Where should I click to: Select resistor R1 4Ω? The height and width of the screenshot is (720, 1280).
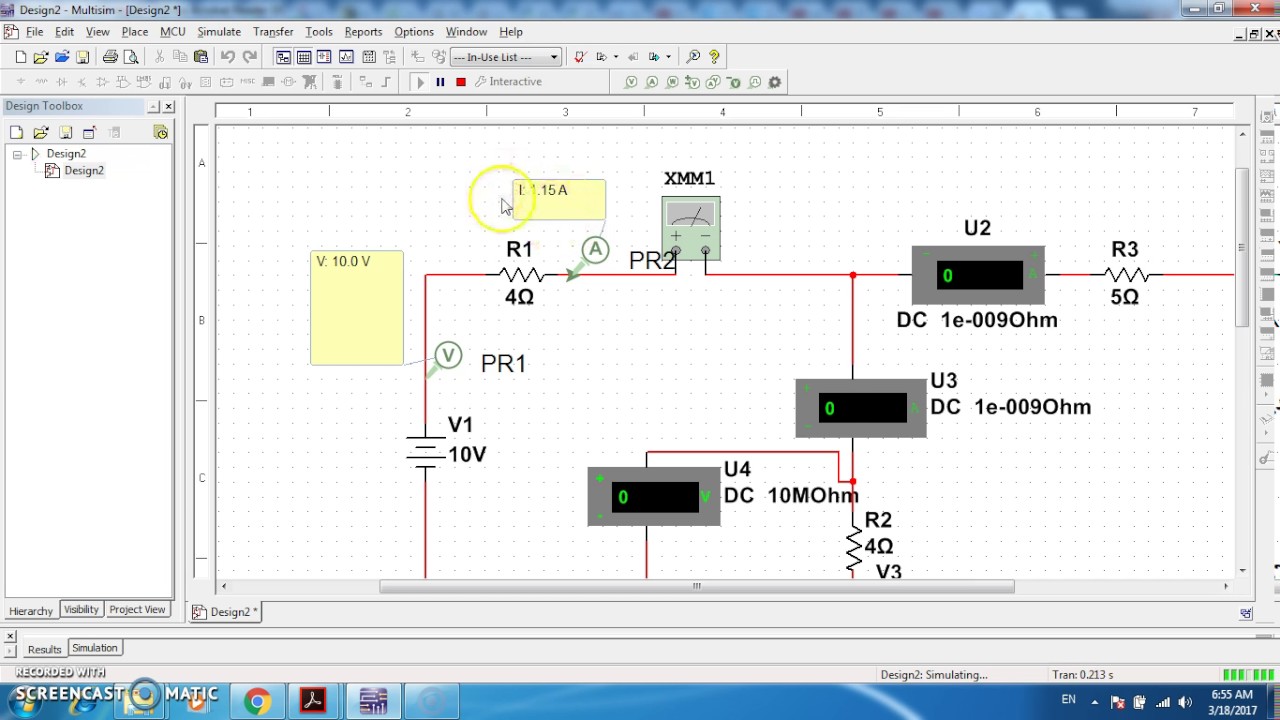point(520,274)
